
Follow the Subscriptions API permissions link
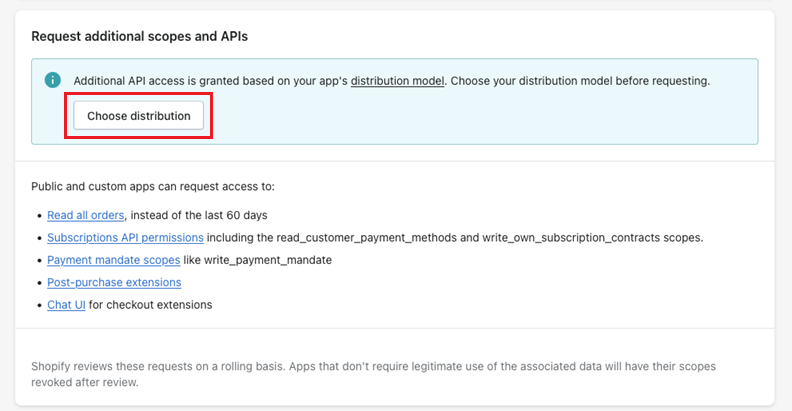tap(125, 238)
